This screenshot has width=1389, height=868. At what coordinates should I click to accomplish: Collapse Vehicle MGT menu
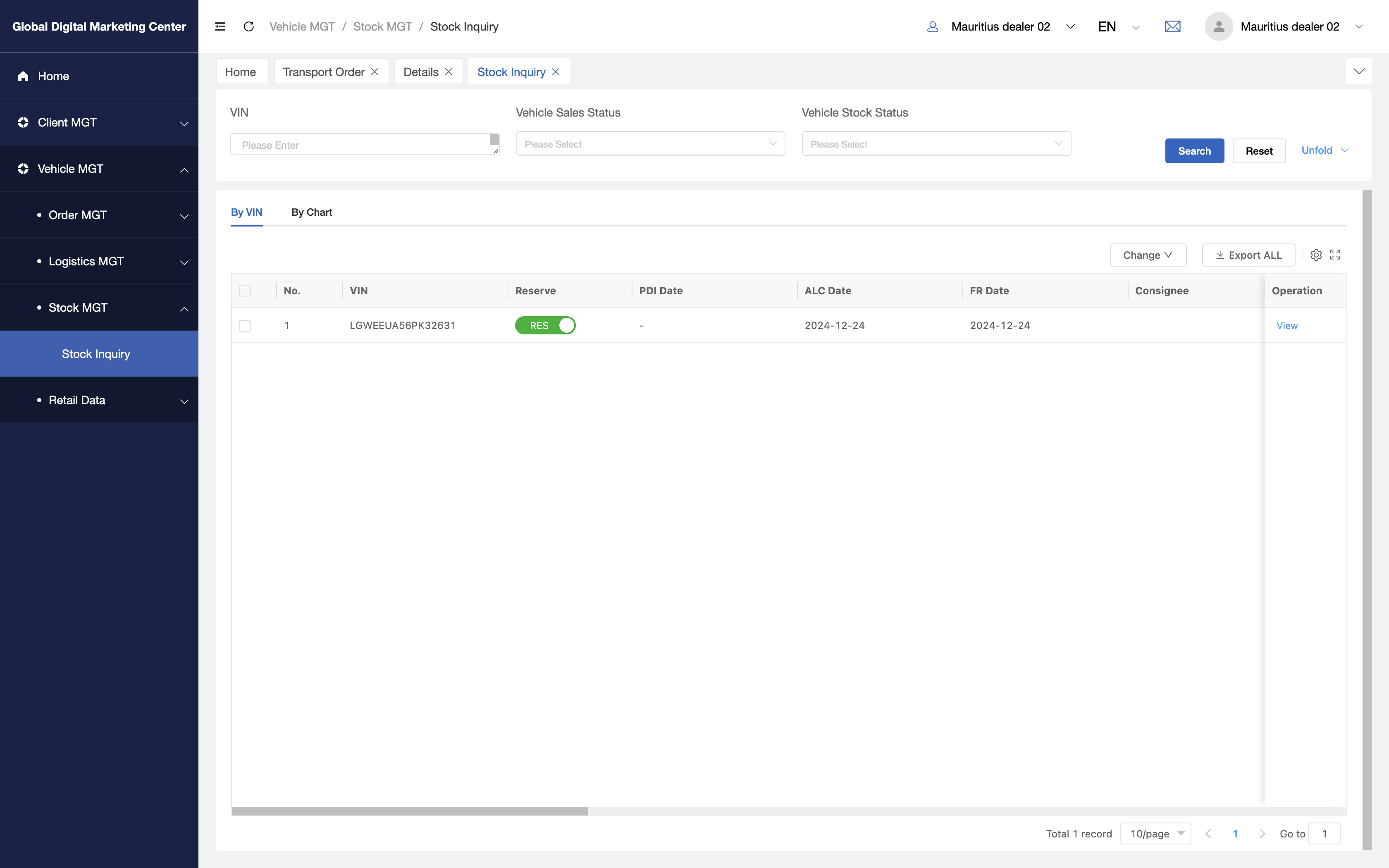point(184,169)
